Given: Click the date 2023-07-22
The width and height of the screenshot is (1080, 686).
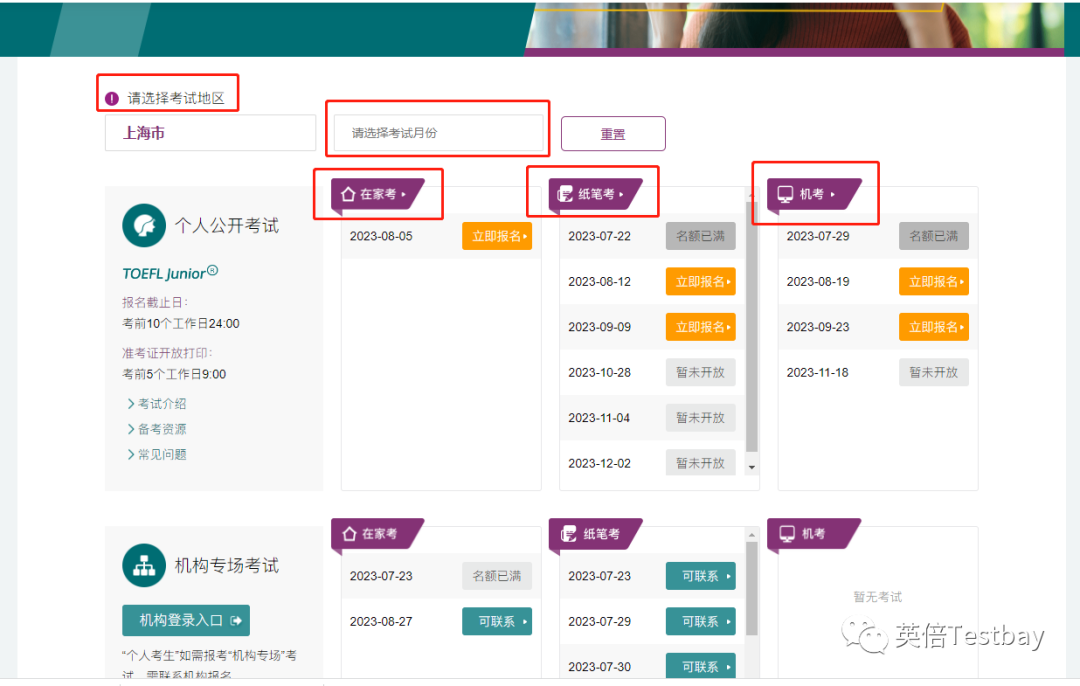Looking at the screenshot, I should point(599,236).
